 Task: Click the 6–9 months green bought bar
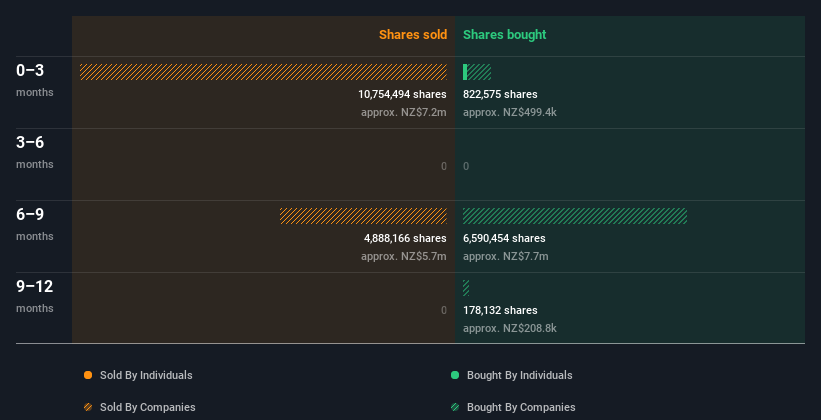pos(575,216)
